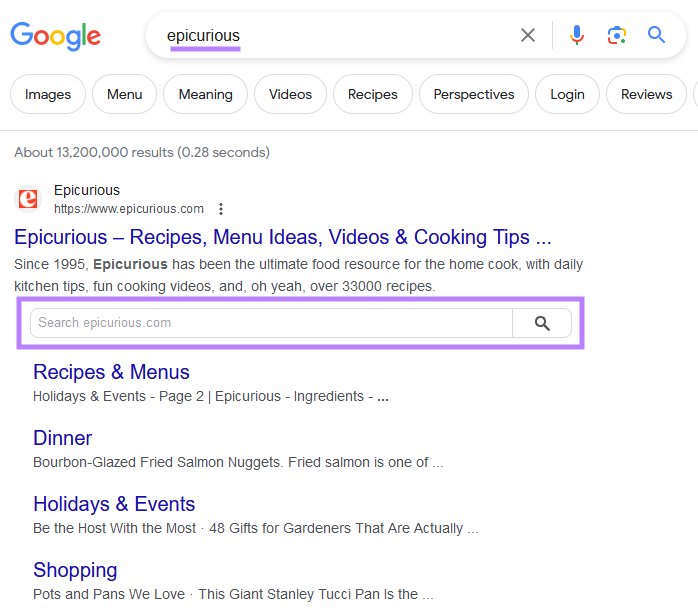Focus the Search epicurious.com input field

[270, 323]
